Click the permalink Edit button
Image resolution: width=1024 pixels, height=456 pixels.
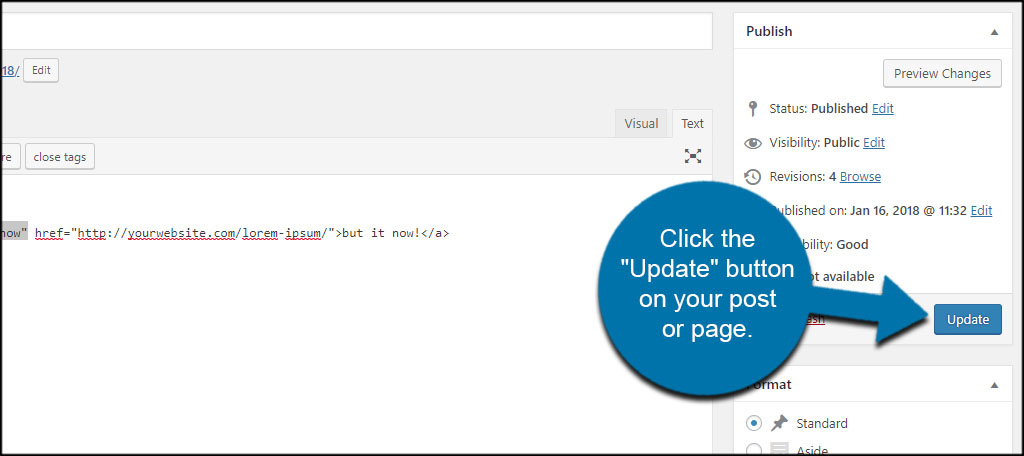[x=41, y=71]
